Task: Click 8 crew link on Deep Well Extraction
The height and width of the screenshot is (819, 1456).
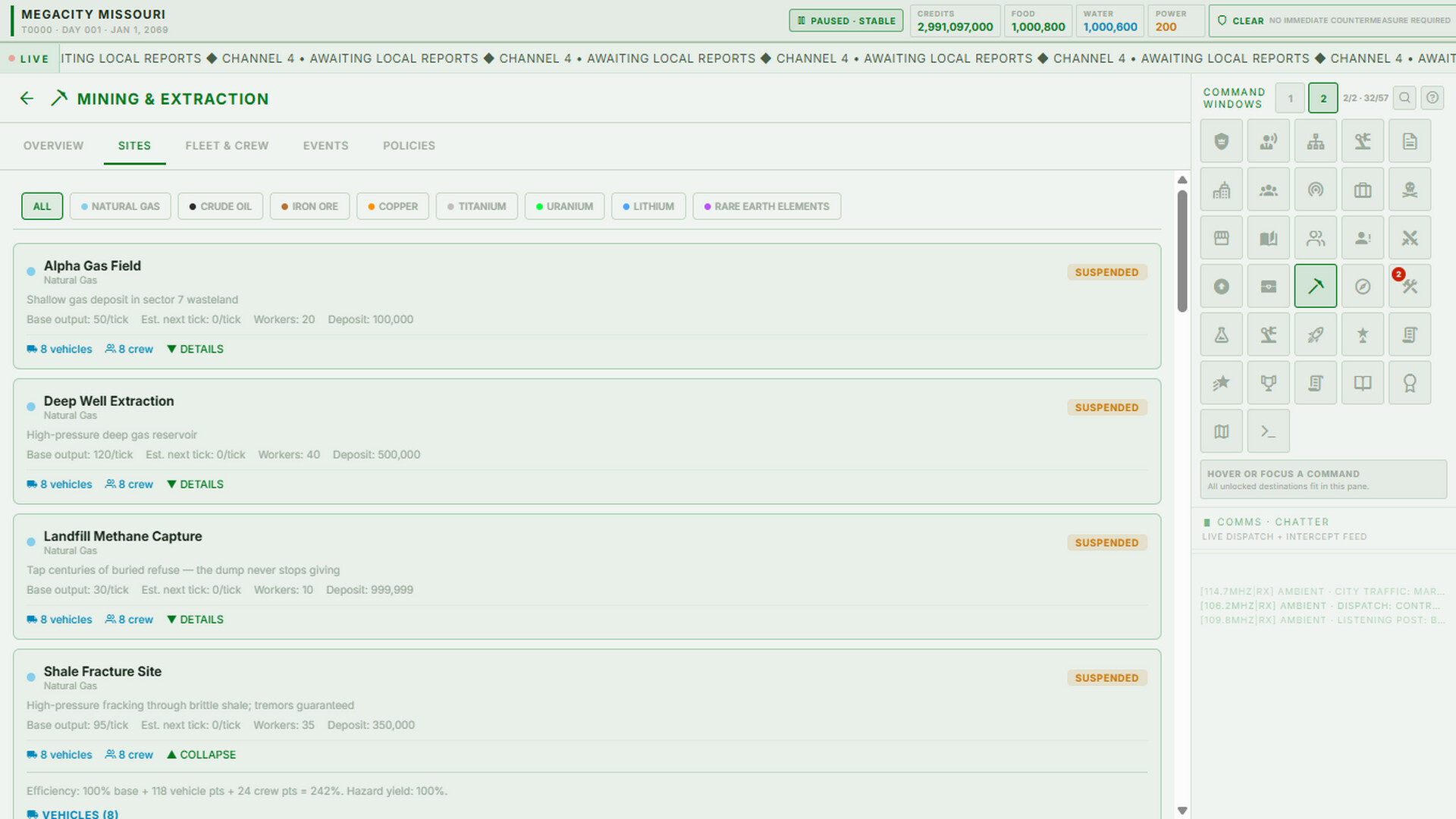Action: pyautogui.click(x=129, y=484)
